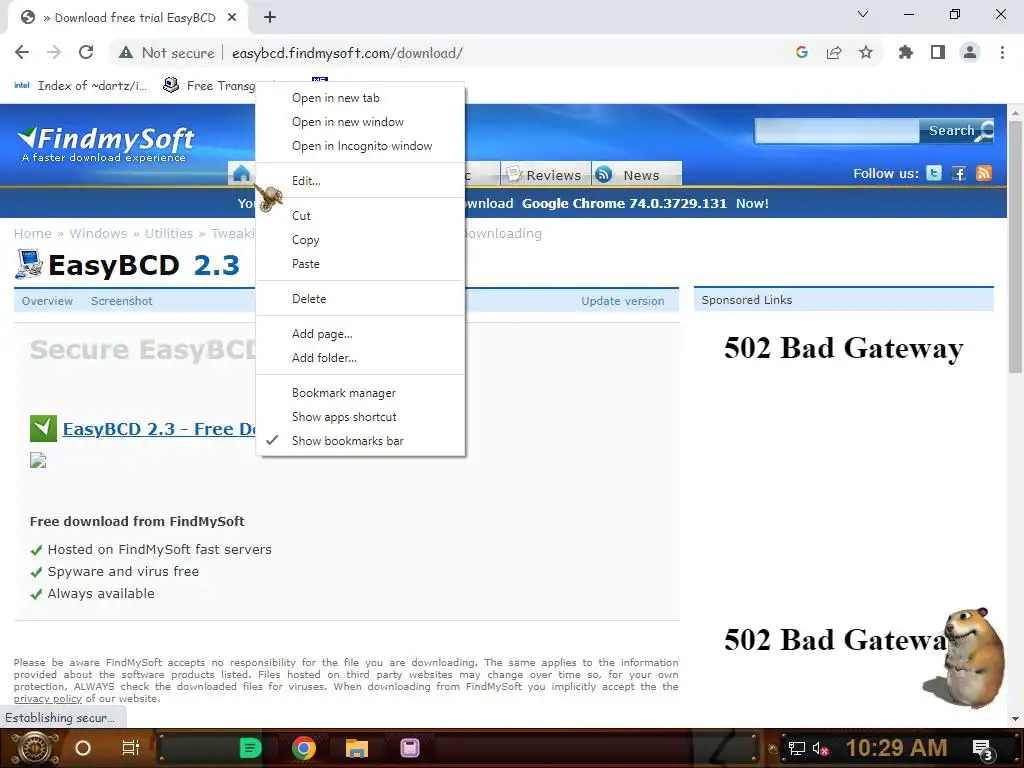Open the Not secure warning icon
Screen dimensions: 1024x768
coord(126,53)
